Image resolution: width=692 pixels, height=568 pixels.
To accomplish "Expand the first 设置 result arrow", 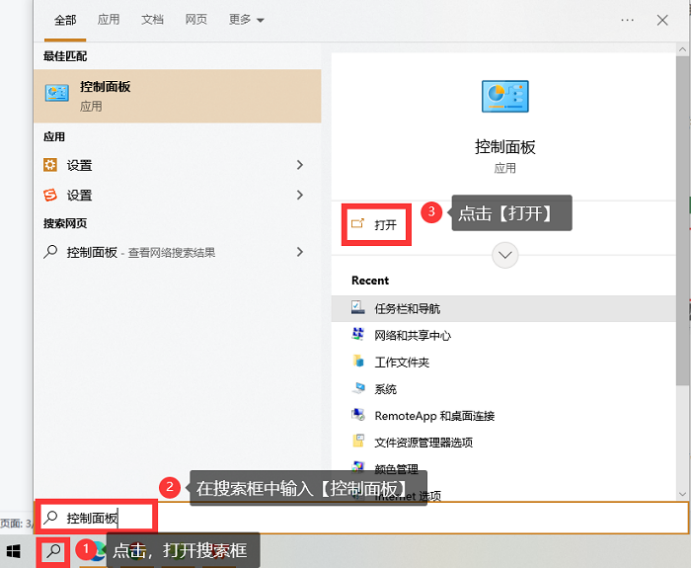I will click(x=300, y=165).
